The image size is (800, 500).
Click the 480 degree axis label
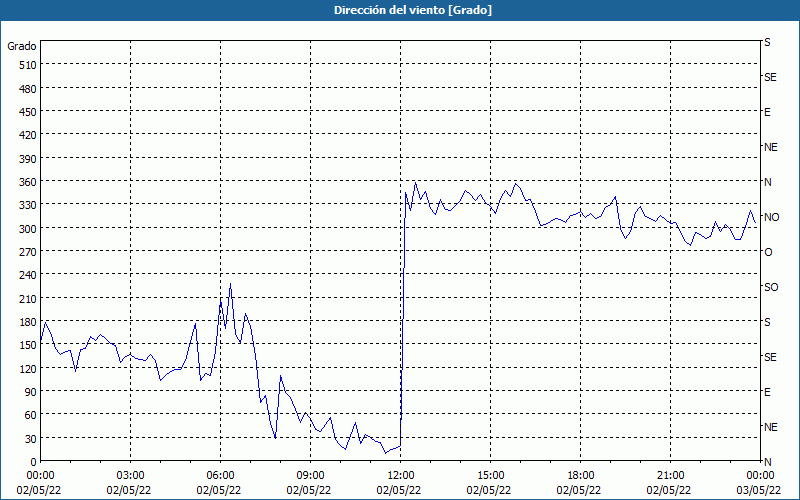(x=29, y=89)
